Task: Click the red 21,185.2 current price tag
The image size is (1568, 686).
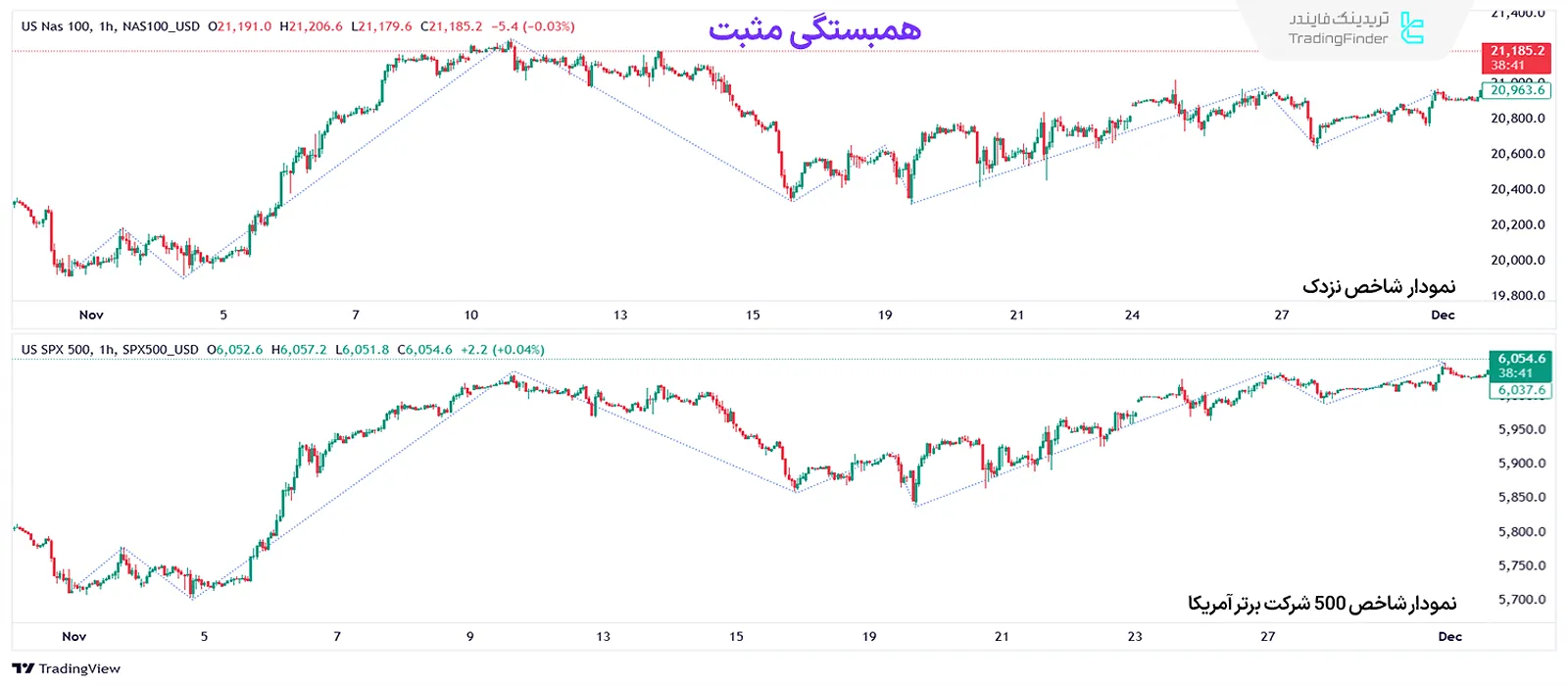Action: tap(1517, 58)
